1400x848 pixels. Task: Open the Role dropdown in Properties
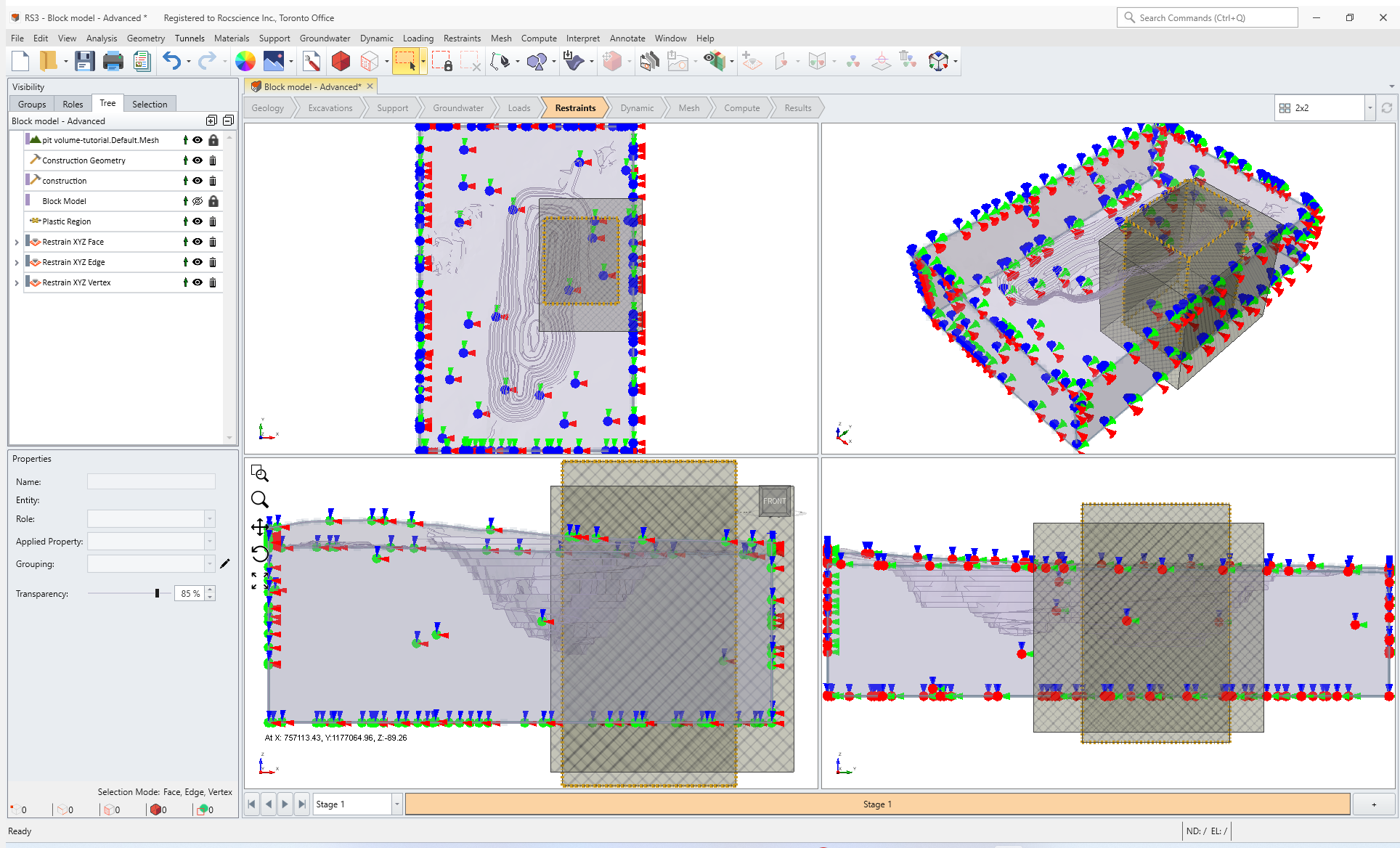pos(210,518)
